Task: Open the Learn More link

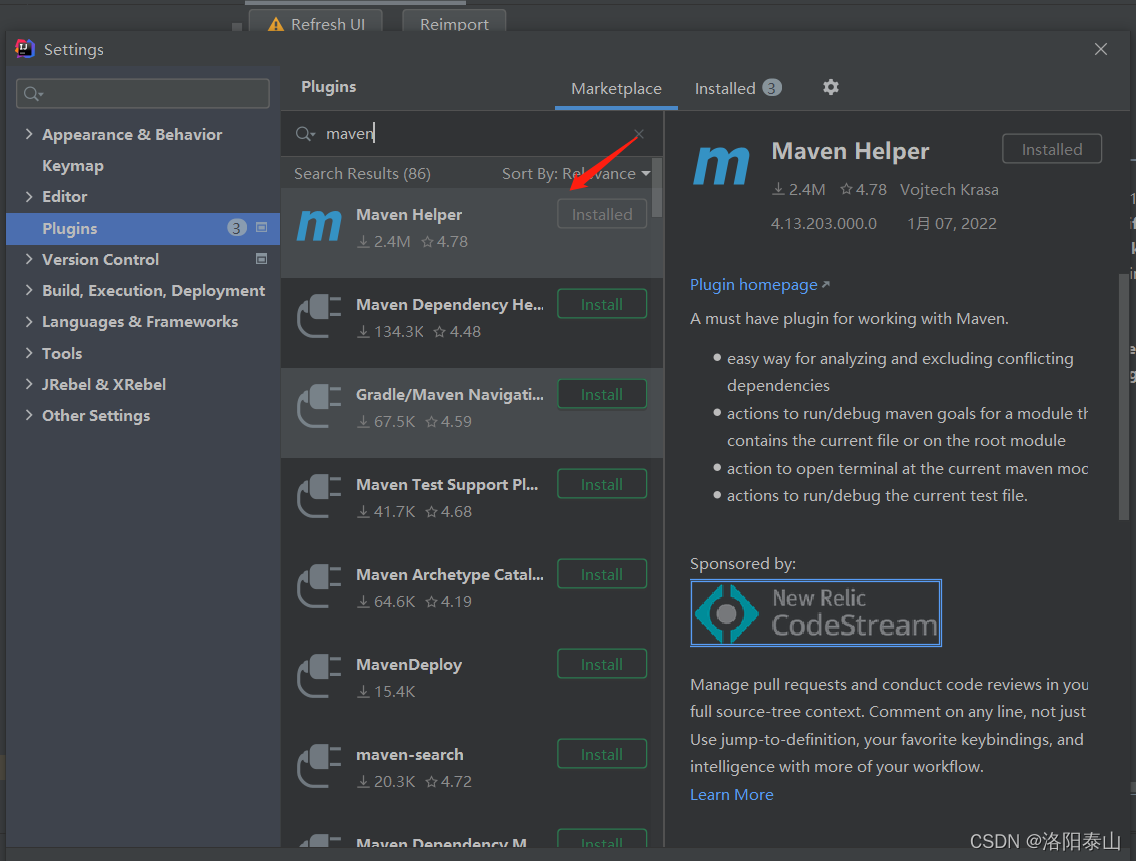Action: coord(731,794)
